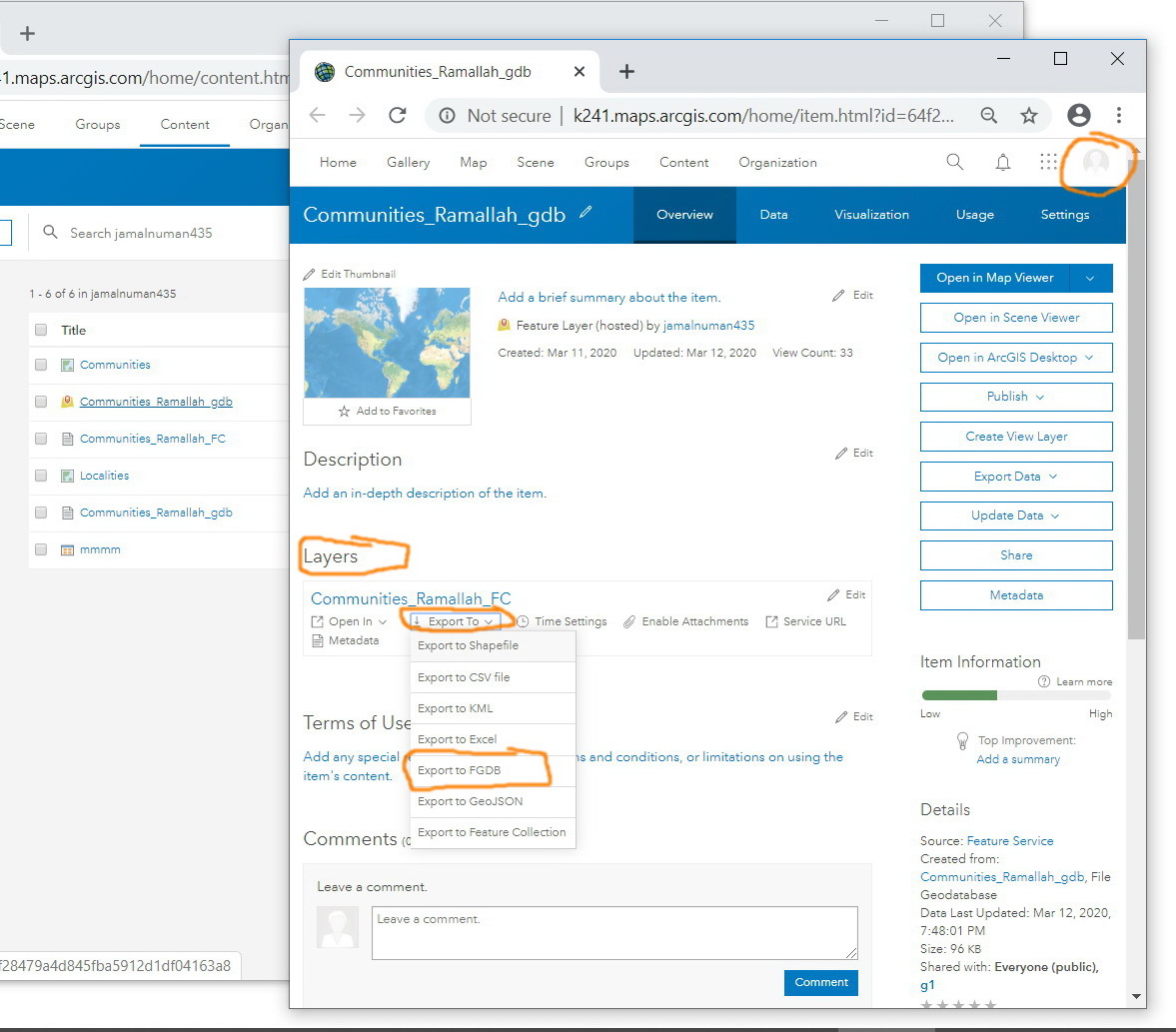Click Edit beside Terms of Use
This screenshot has height=1032, width=1176.
854,717
